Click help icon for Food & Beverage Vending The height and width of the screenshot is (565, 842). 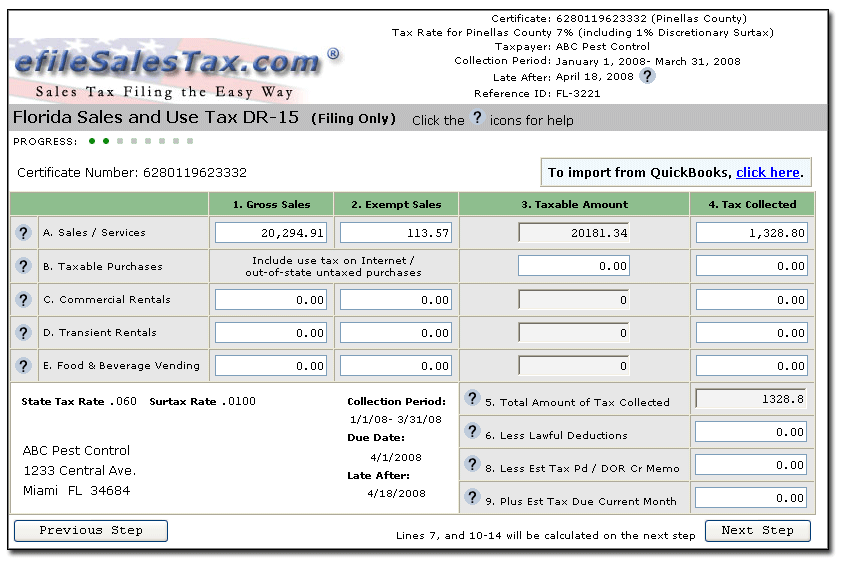tap(23, 366)
